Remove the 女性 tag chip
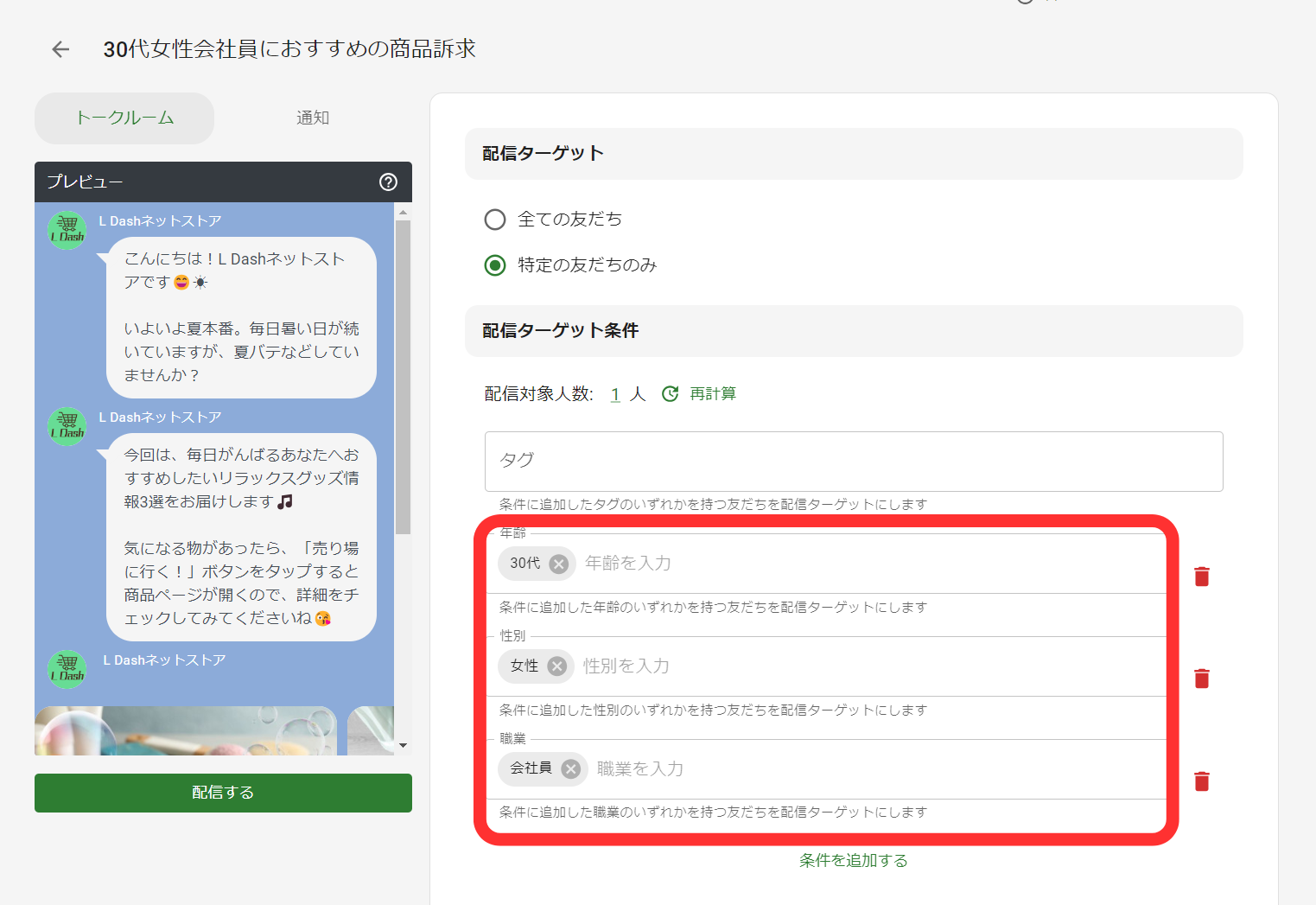1316x905 pixels. point(557,666)
